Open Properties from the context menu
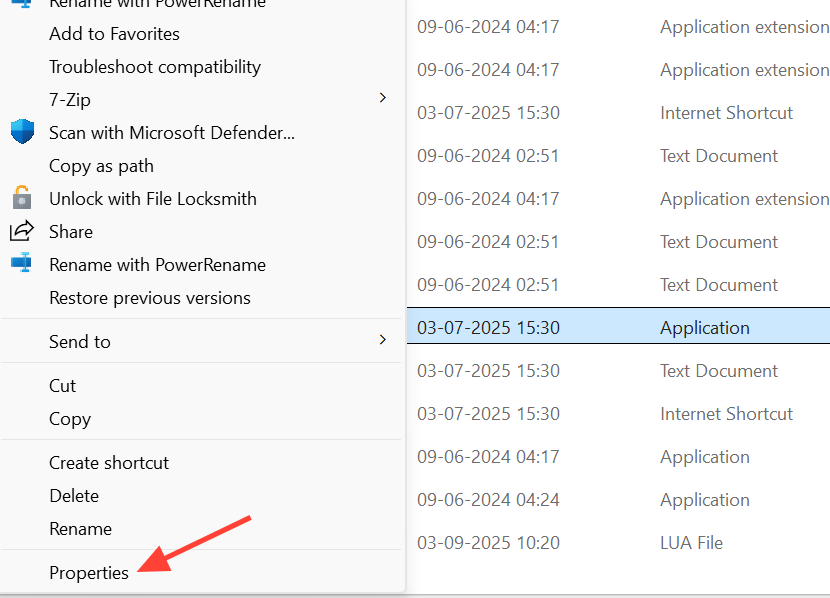The height and width of the screenshot is (598, 830). coord(89,573)
